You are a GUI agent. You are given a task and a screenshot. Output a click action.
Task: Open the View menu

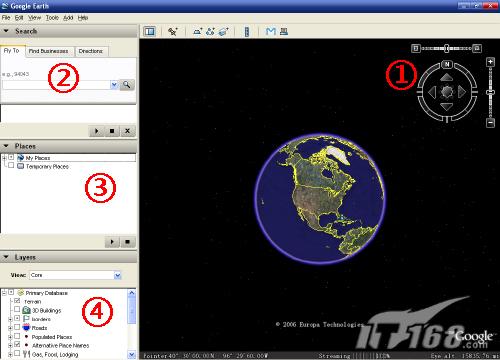(x=34, y=18)
